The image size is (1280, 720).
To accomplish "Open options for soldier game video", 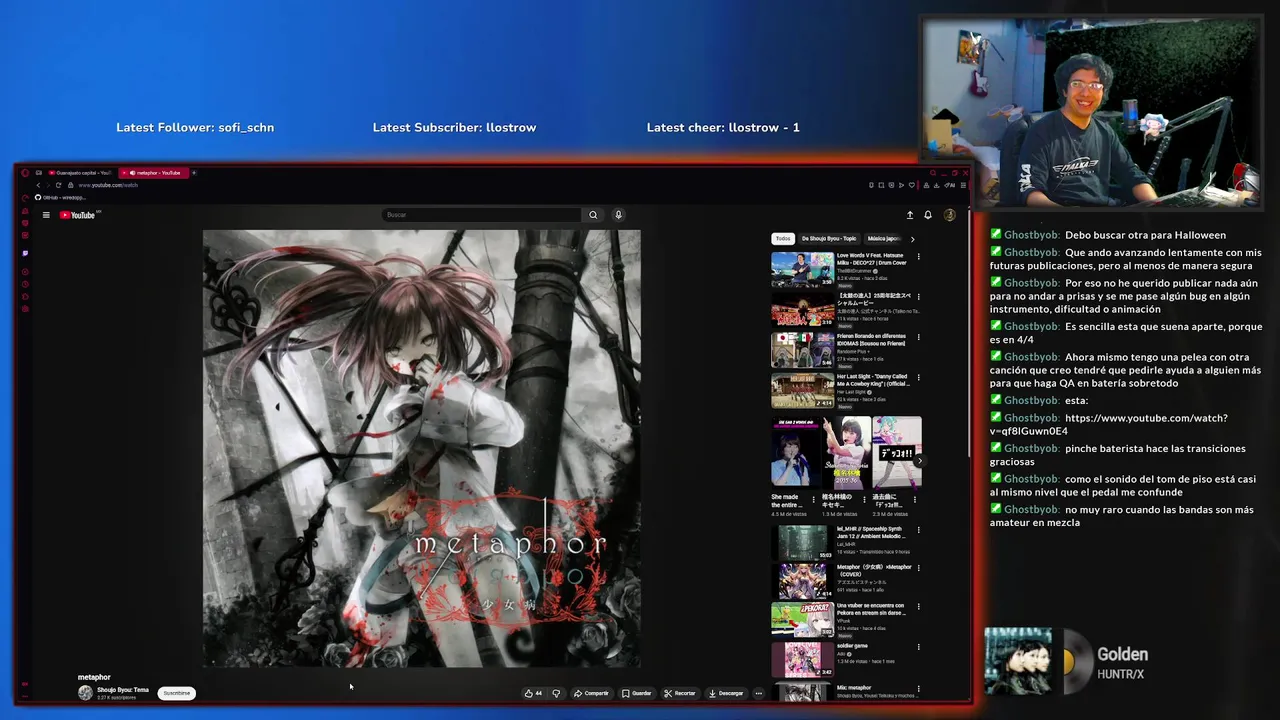I will click(918, 646).
